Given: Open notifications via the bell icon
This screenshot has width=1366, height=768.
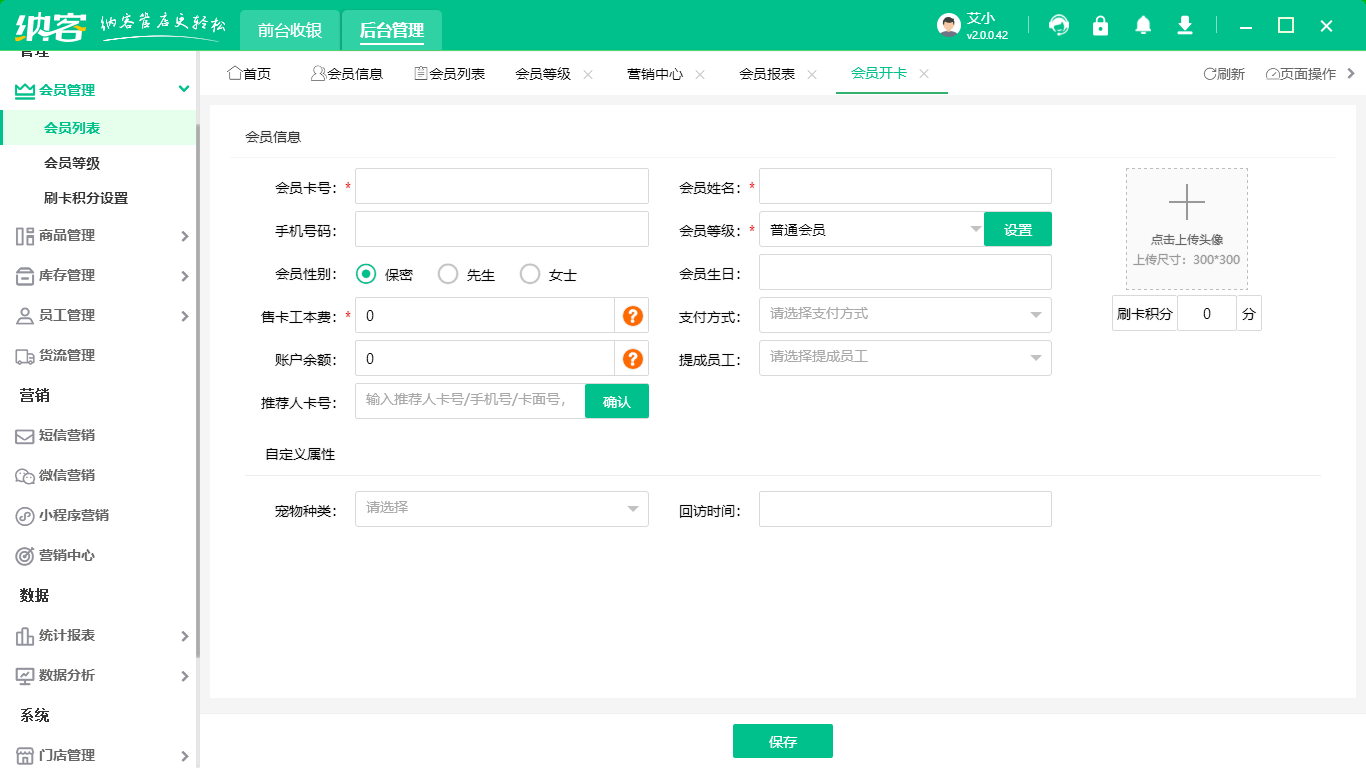Looking at the screenshot, I should pos(1142,25).
